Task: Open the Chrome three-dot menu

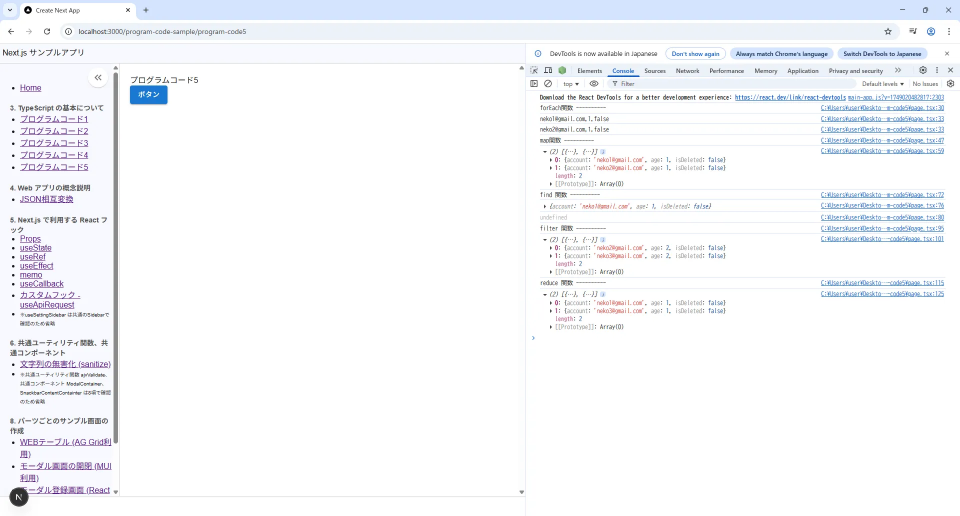Action: [949, 31]
